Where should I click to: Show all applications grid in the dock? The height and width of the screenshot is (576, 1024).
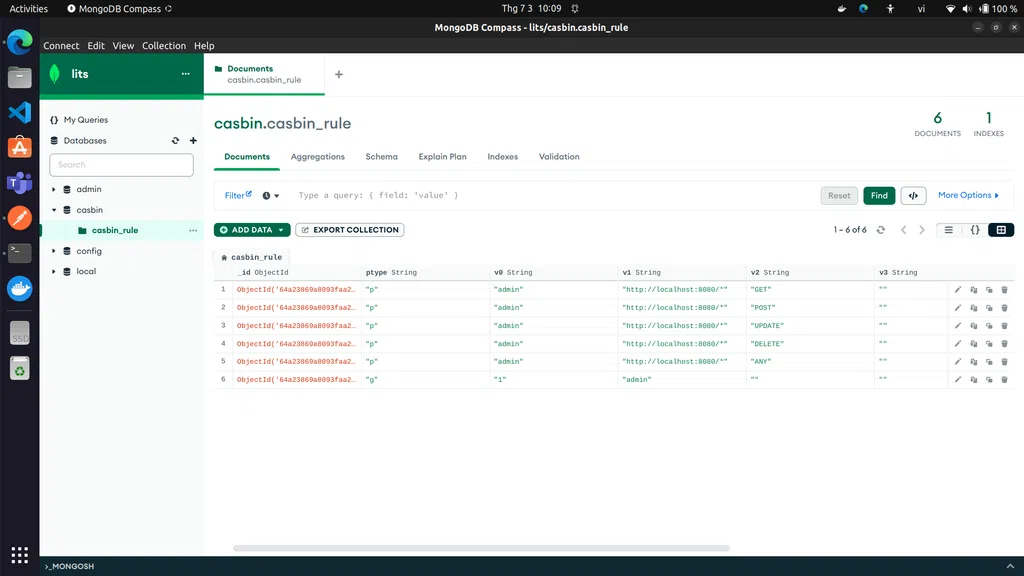[20, 555]
